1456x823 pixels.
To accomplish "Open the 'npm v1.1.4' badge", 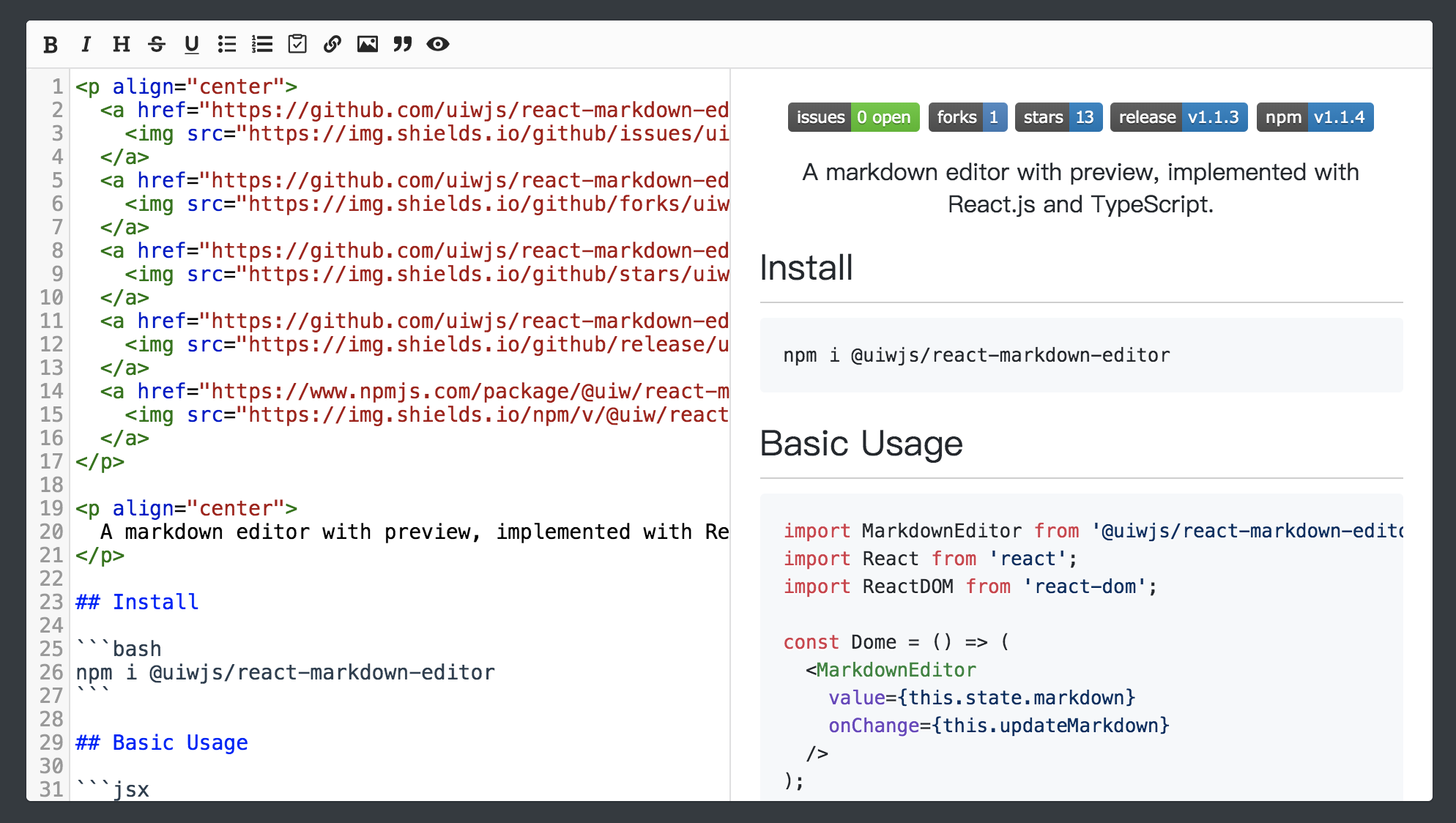I will (1314, 116).
